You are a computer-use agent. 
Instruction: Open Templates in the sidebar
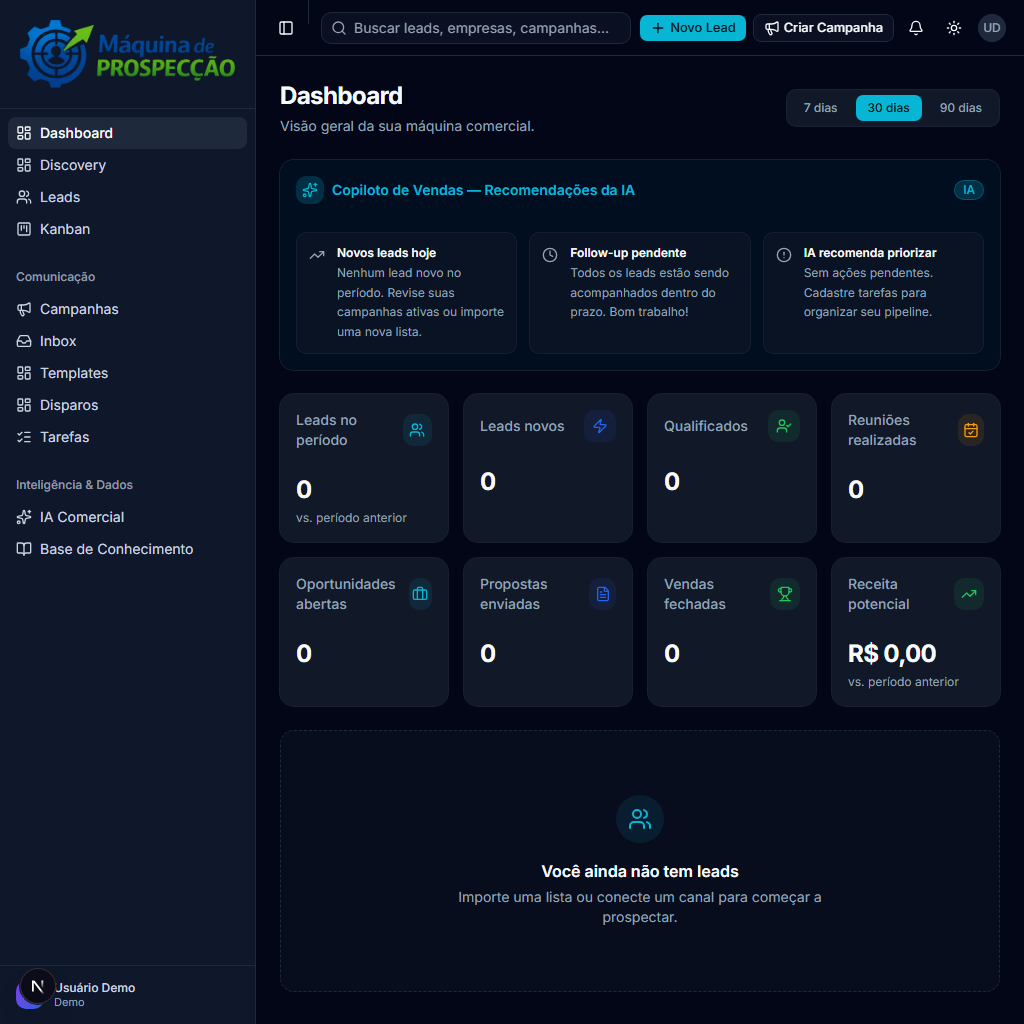point(127,373)
